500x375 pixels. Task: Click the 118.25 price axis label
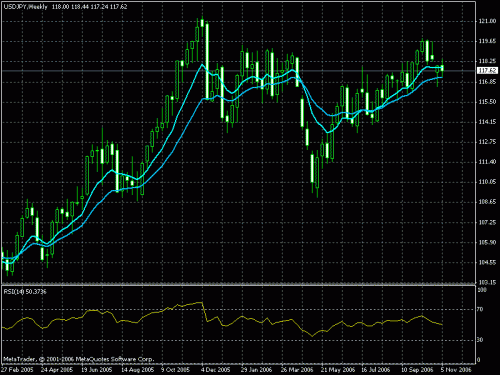coord(487,61)
